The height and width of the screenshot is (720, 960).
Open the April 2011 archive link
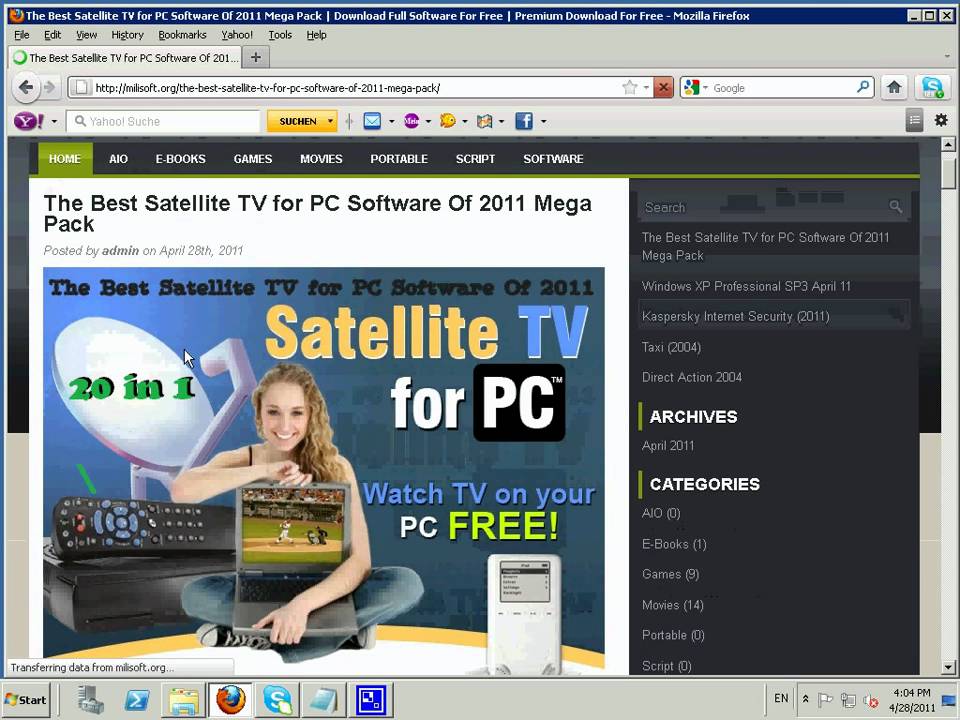point(668,446)
